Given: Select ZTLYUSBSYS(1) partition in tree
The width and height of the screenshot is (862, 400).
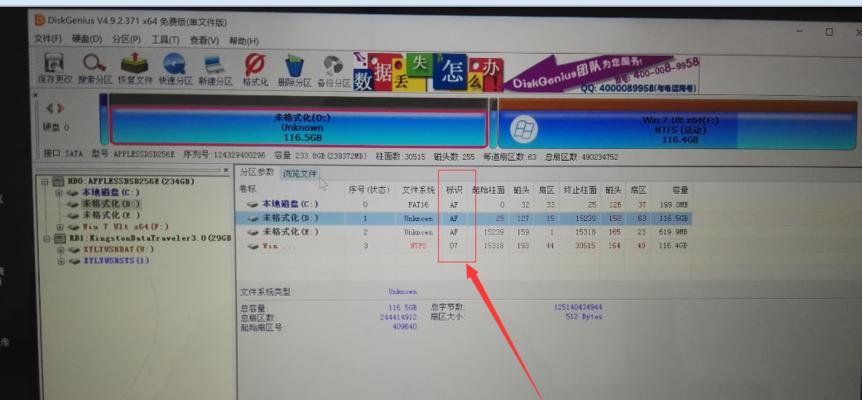Looking at the screenshot, I should (115, 260).
